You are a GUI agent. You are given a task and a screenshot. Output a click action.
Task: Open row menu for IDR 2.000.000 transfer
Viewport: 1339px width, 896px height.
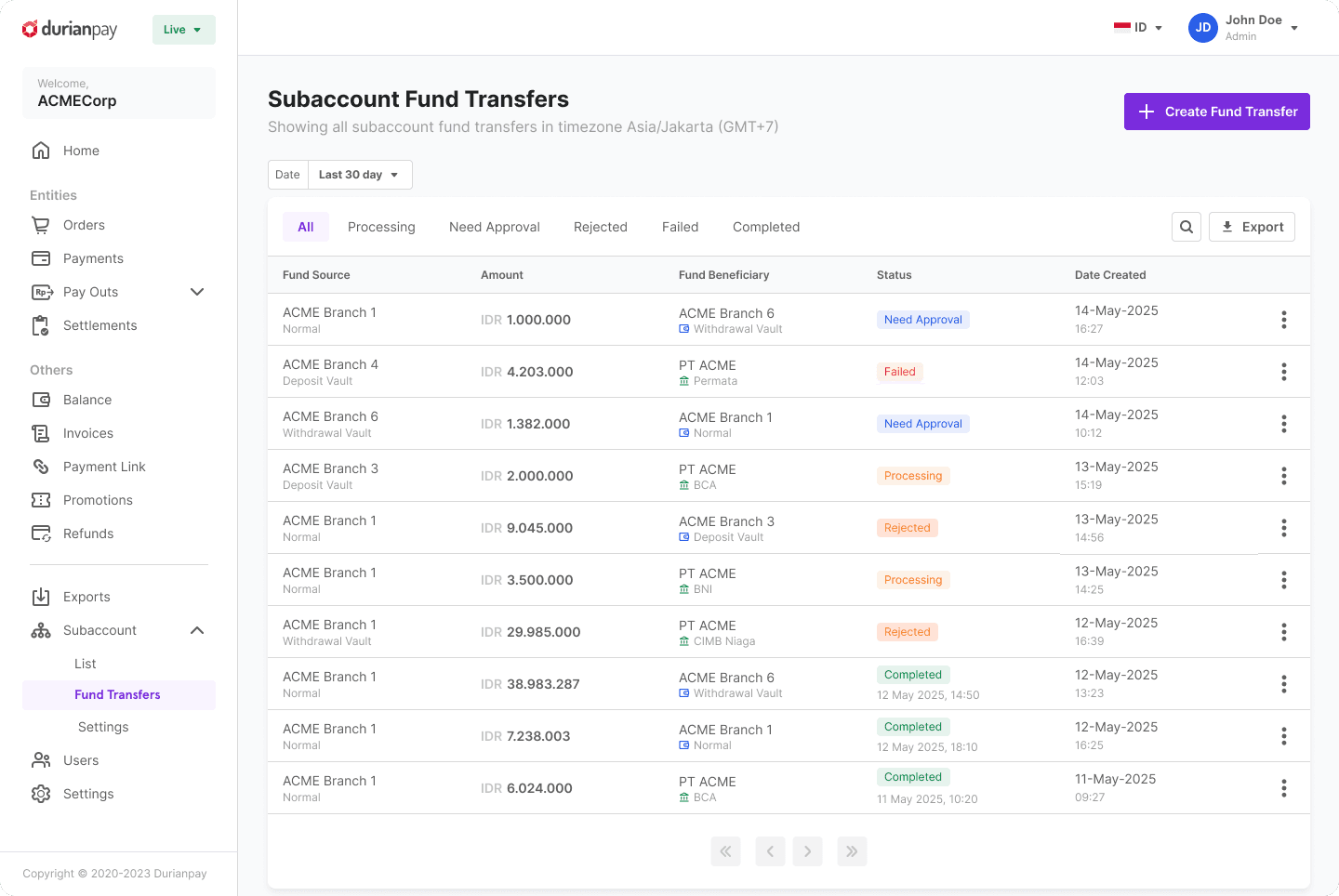coord(1284,476)
